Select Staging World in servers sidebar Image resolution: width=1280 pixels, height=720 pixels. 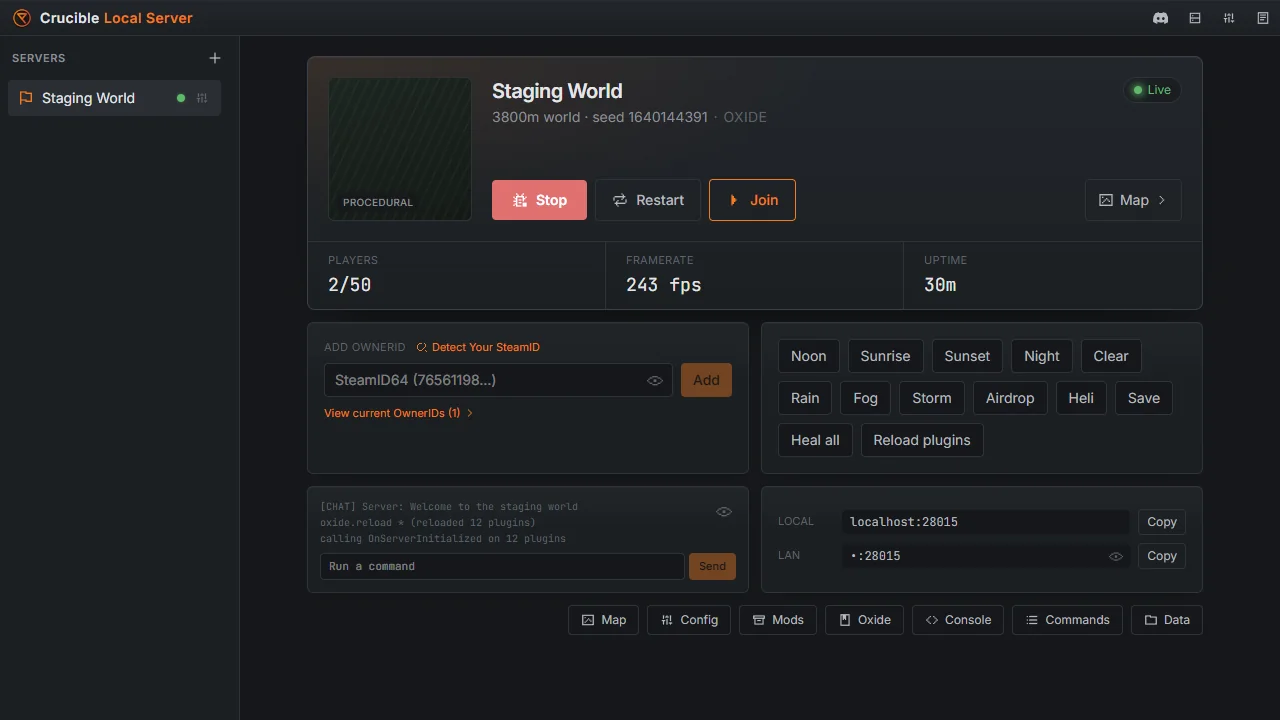(x=114, y=98)
